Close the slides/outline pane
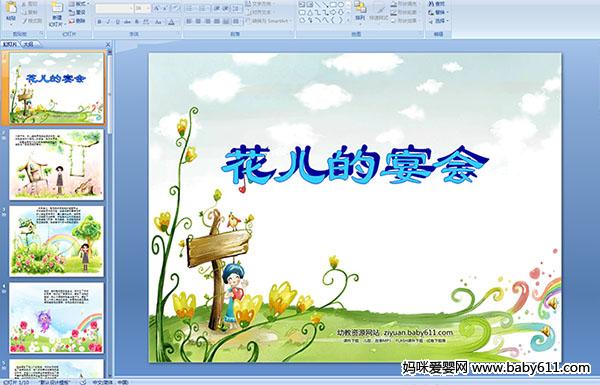Image resolution: width=600 pixels, height=385 pixels. (108, 44)
